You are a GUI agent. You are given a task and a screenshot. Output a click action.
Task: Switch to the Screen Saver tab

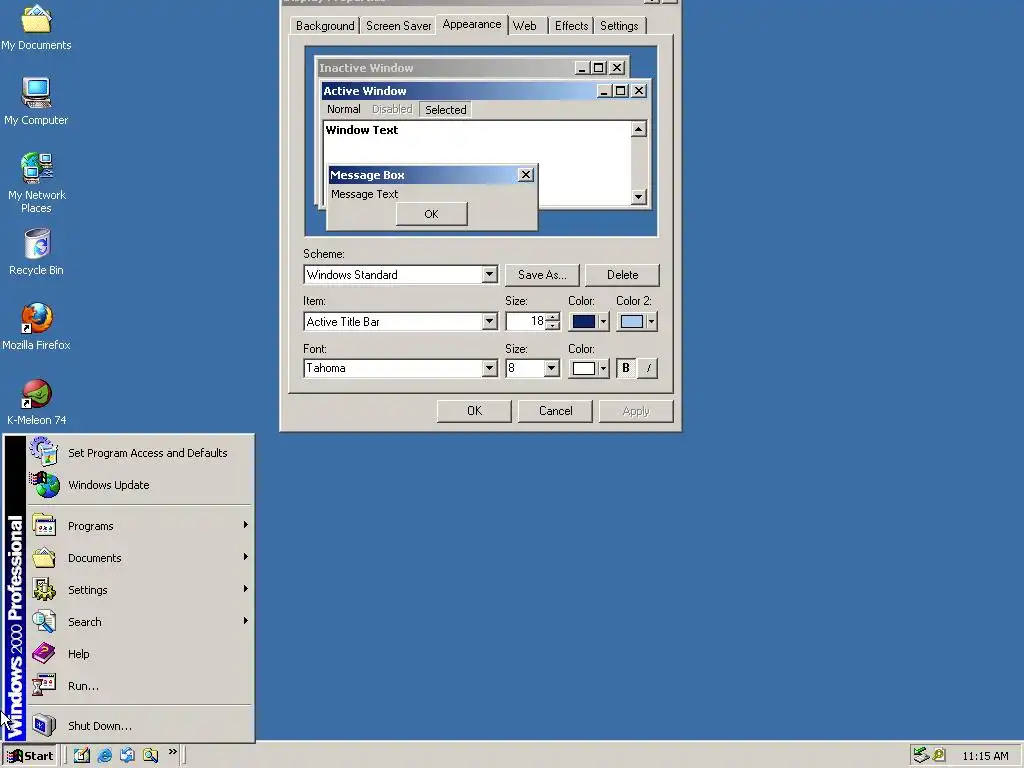pyautogui.click(x=398, y=25)
